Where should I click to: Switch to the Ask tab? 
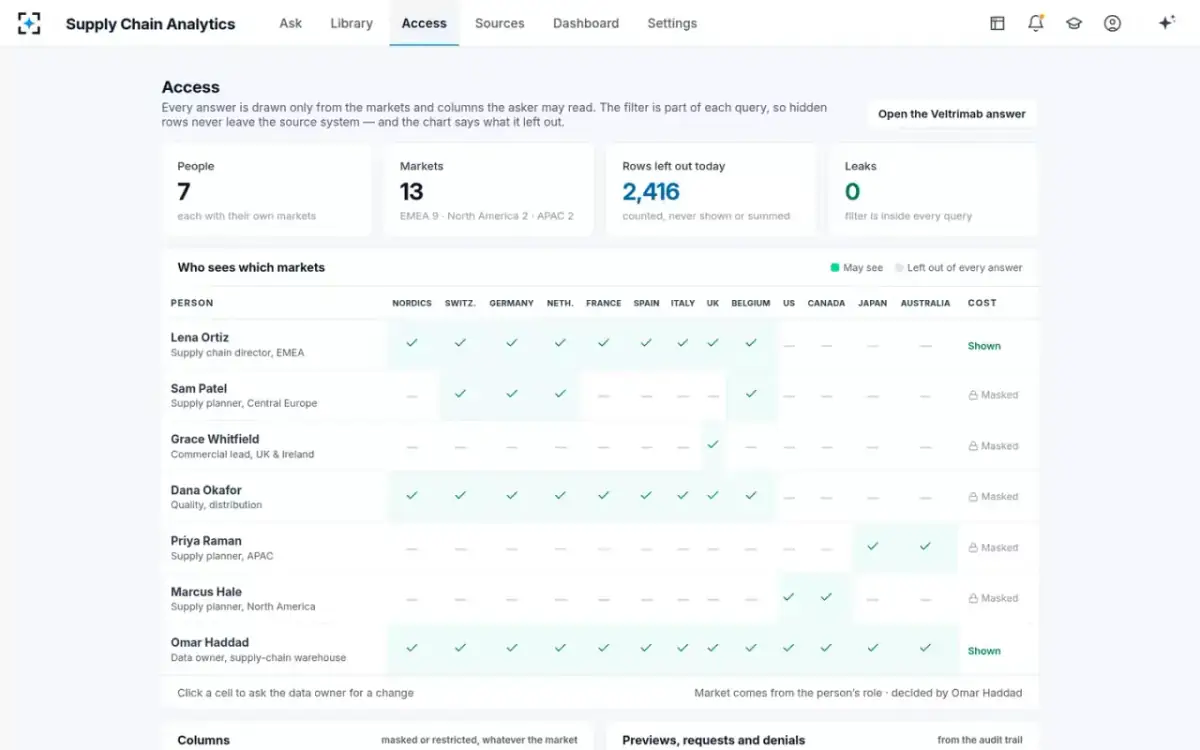click(x=291, y=23)
